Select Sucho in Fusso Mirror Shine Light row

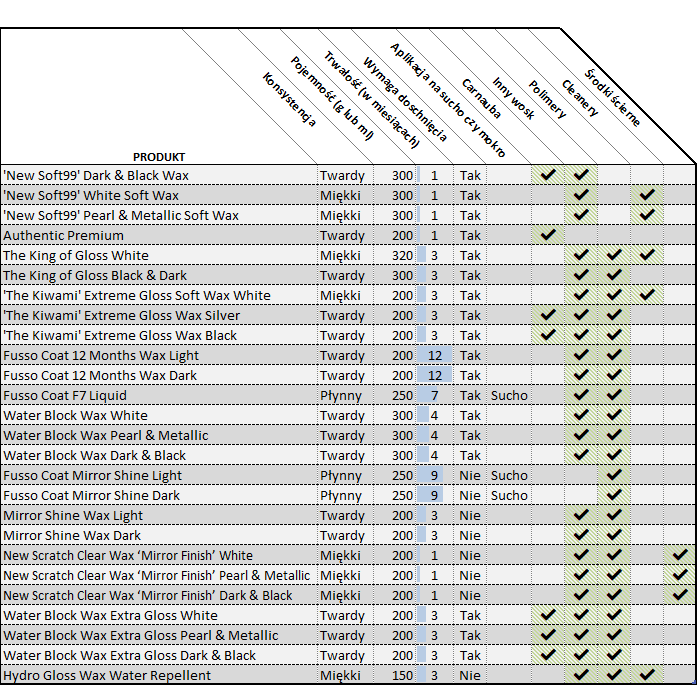509,475
